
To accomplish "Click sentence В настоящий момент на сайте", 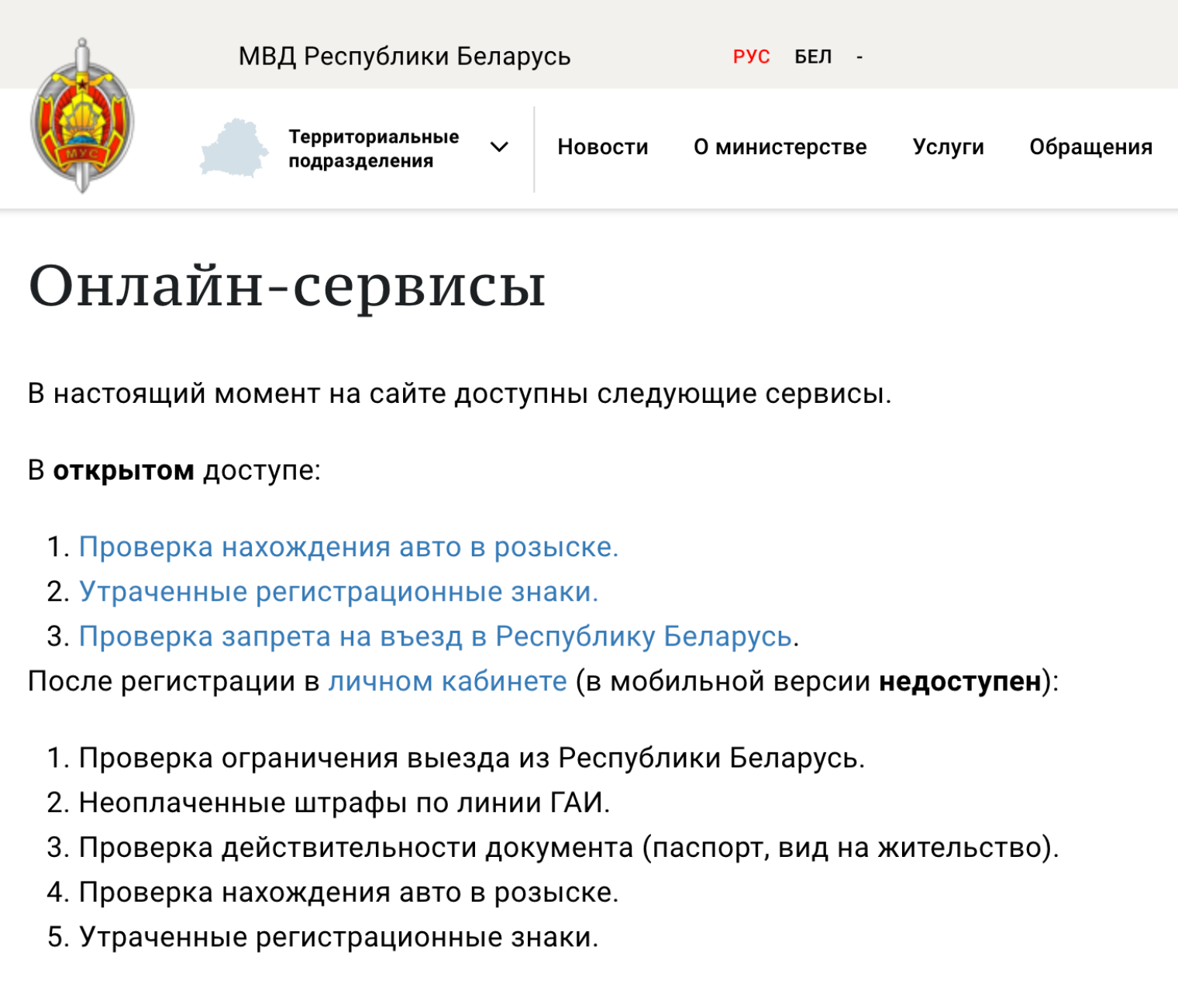I will [460, 394].
